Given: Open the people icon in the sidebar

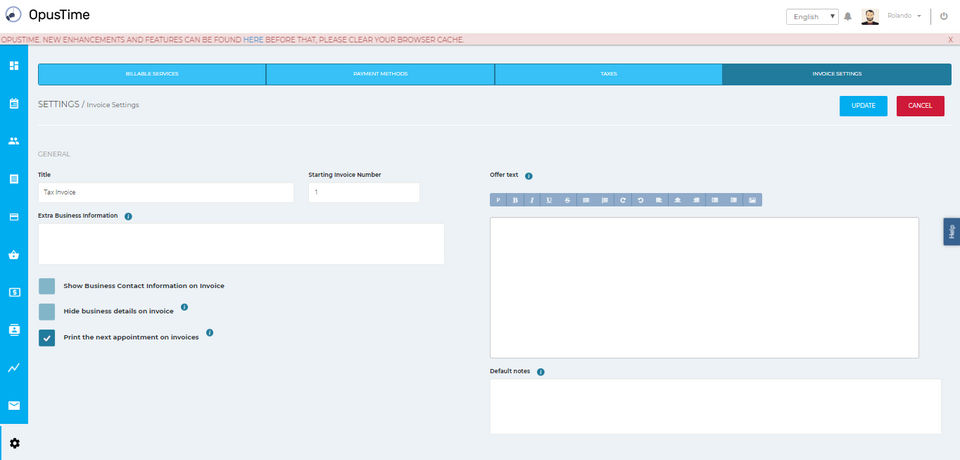Looking at the screenshot, I should (x=13, y=141).
